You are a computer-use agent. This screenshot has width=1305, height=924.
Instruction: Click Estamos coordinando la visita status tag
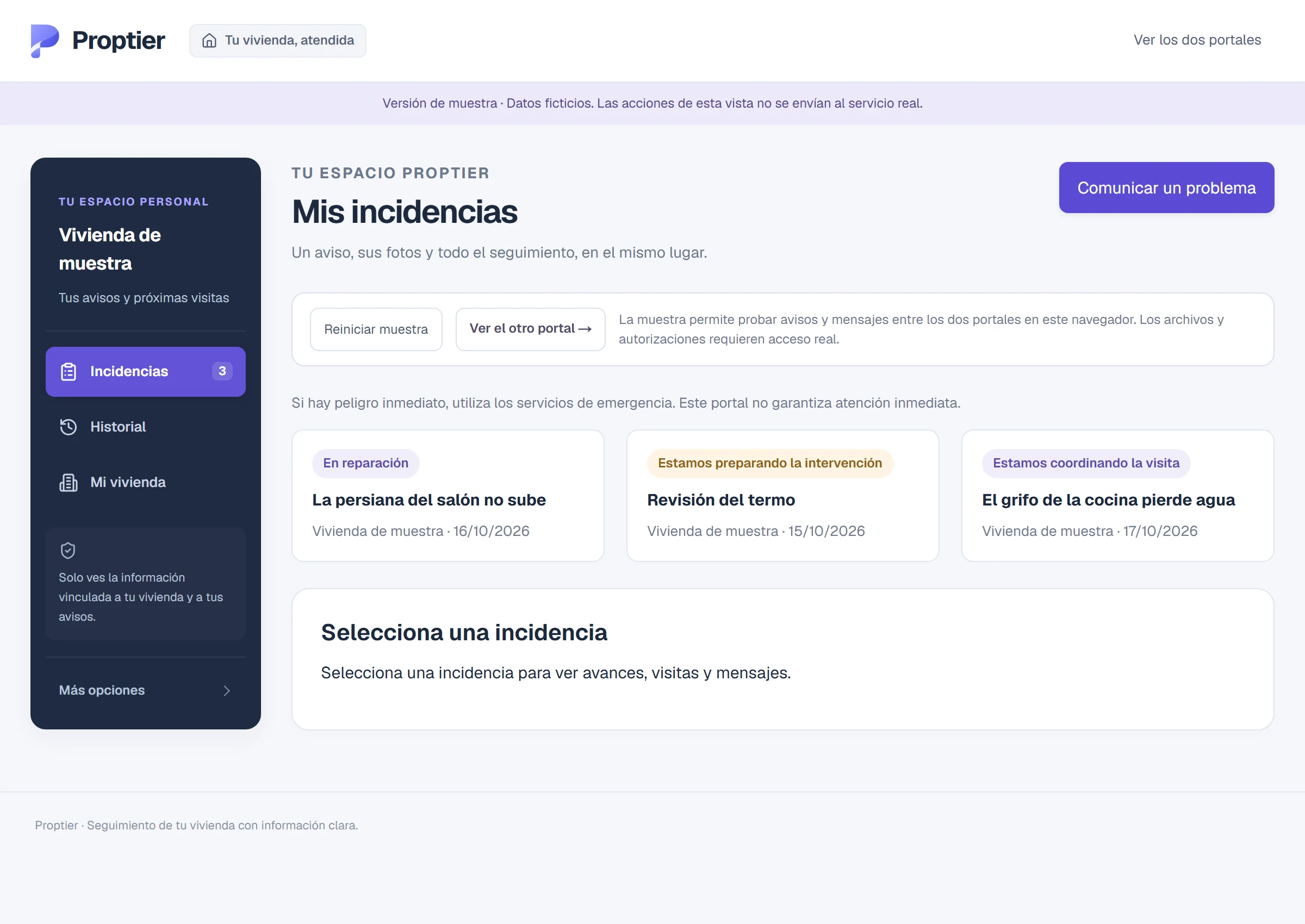[x=1086, y=463]
